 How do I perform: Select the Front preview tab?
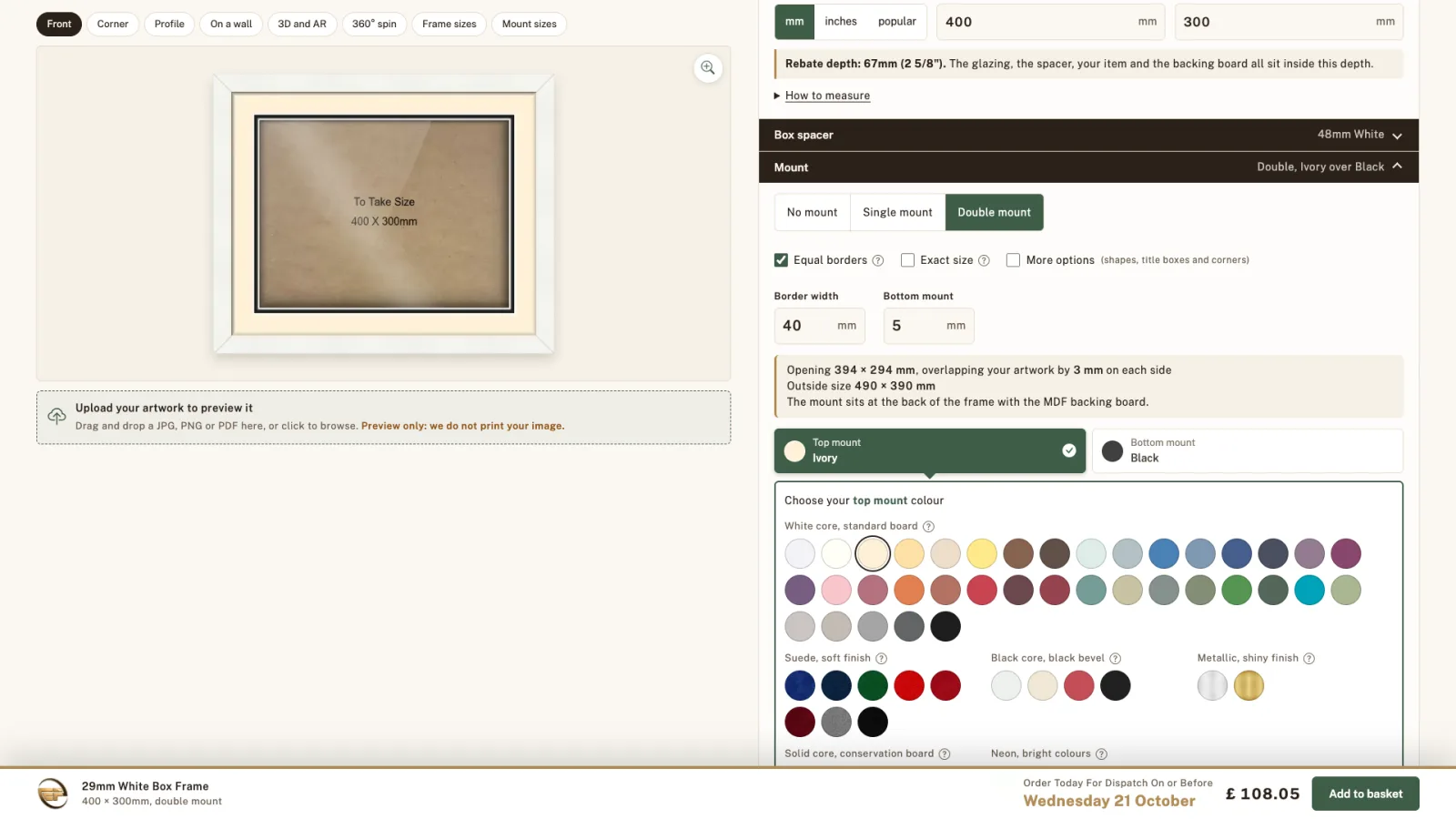point(59,24)
